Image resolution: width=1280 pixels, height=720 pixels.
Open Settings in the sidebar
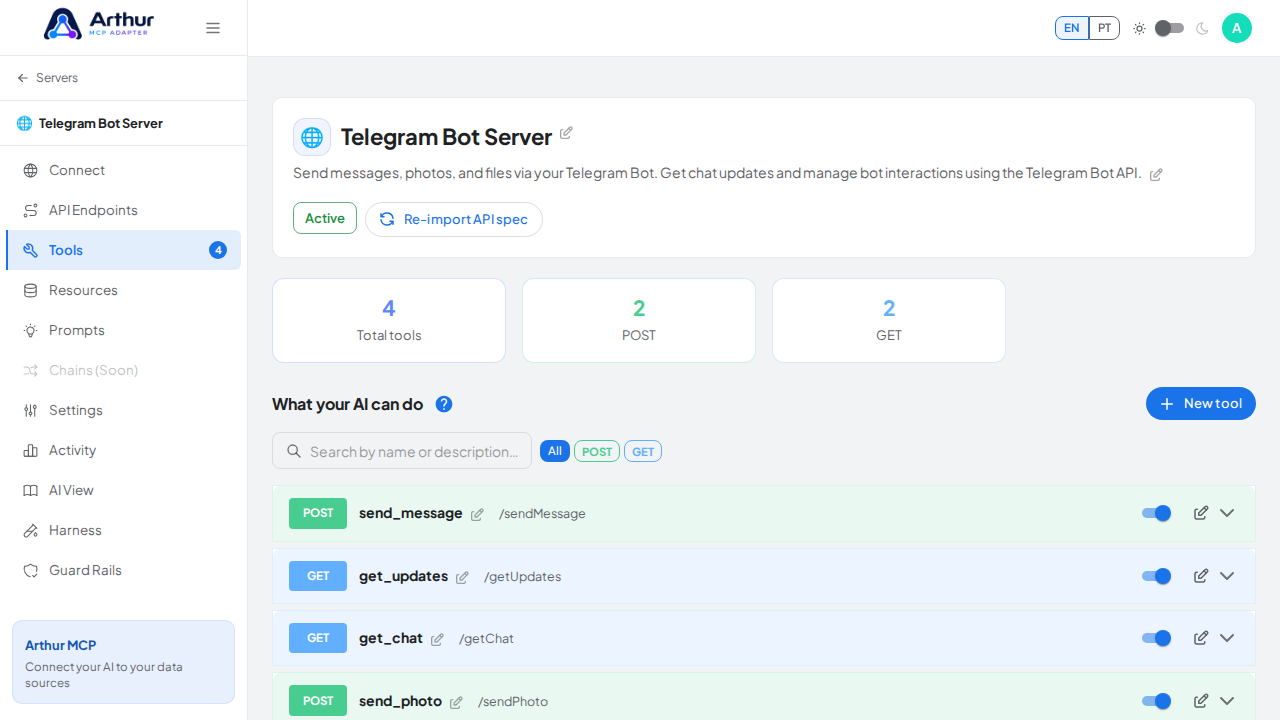point(123,410)
